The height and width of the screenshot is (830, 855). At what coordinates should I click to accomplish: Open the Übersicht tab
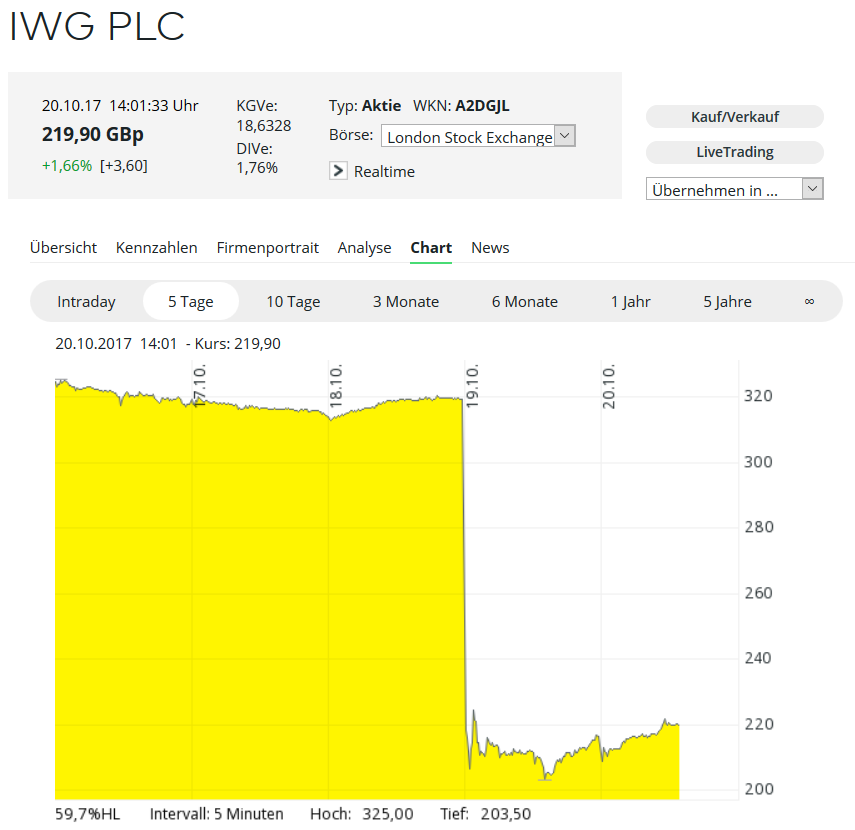click(x=63, y=248)
